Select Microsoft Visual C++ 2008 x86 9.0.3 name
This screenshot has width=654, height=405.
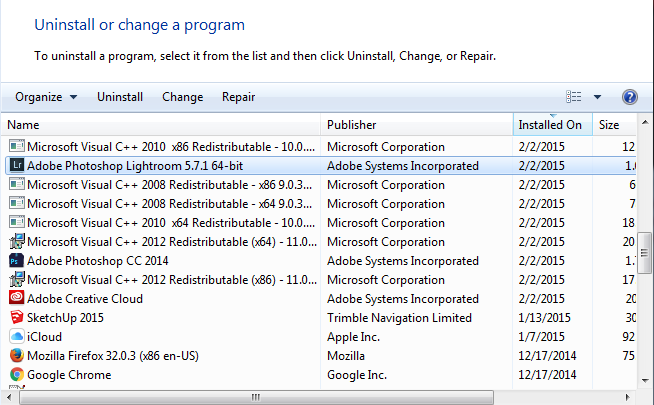click(169, 185)
